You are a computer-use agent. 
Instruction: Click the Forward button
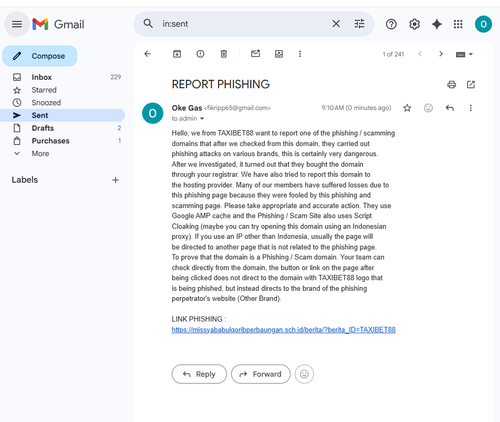coord(261,374)
